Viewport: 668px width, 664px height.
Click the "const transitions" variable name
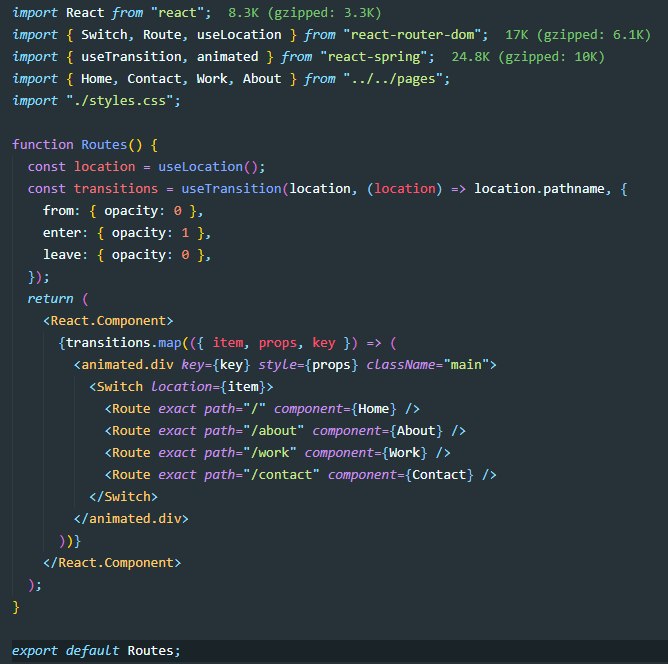(x=116, y=189)
